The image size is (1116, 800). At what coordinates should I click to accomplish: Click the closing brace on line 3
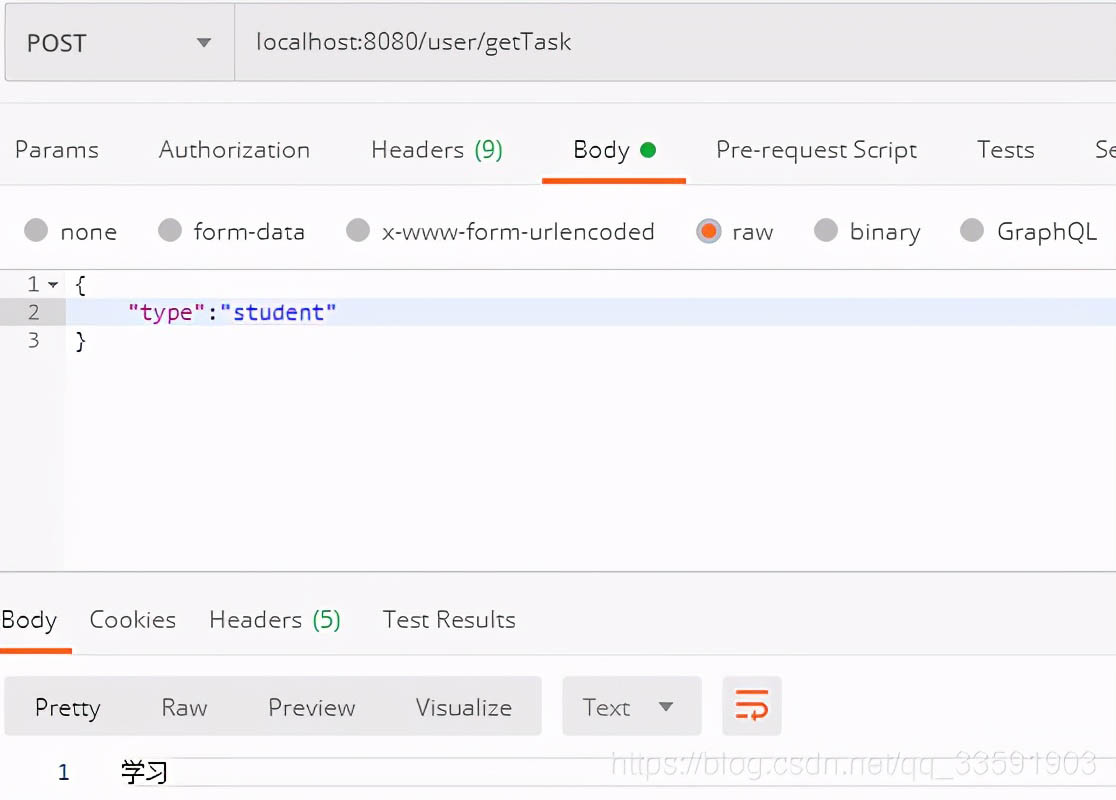(80, 341)
